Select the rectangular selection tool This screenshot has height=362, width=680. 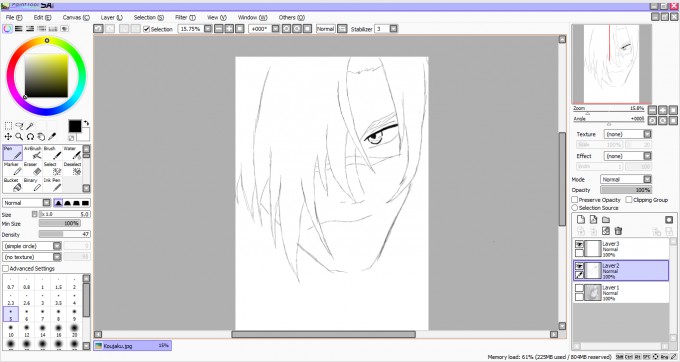tap(8, 126)
